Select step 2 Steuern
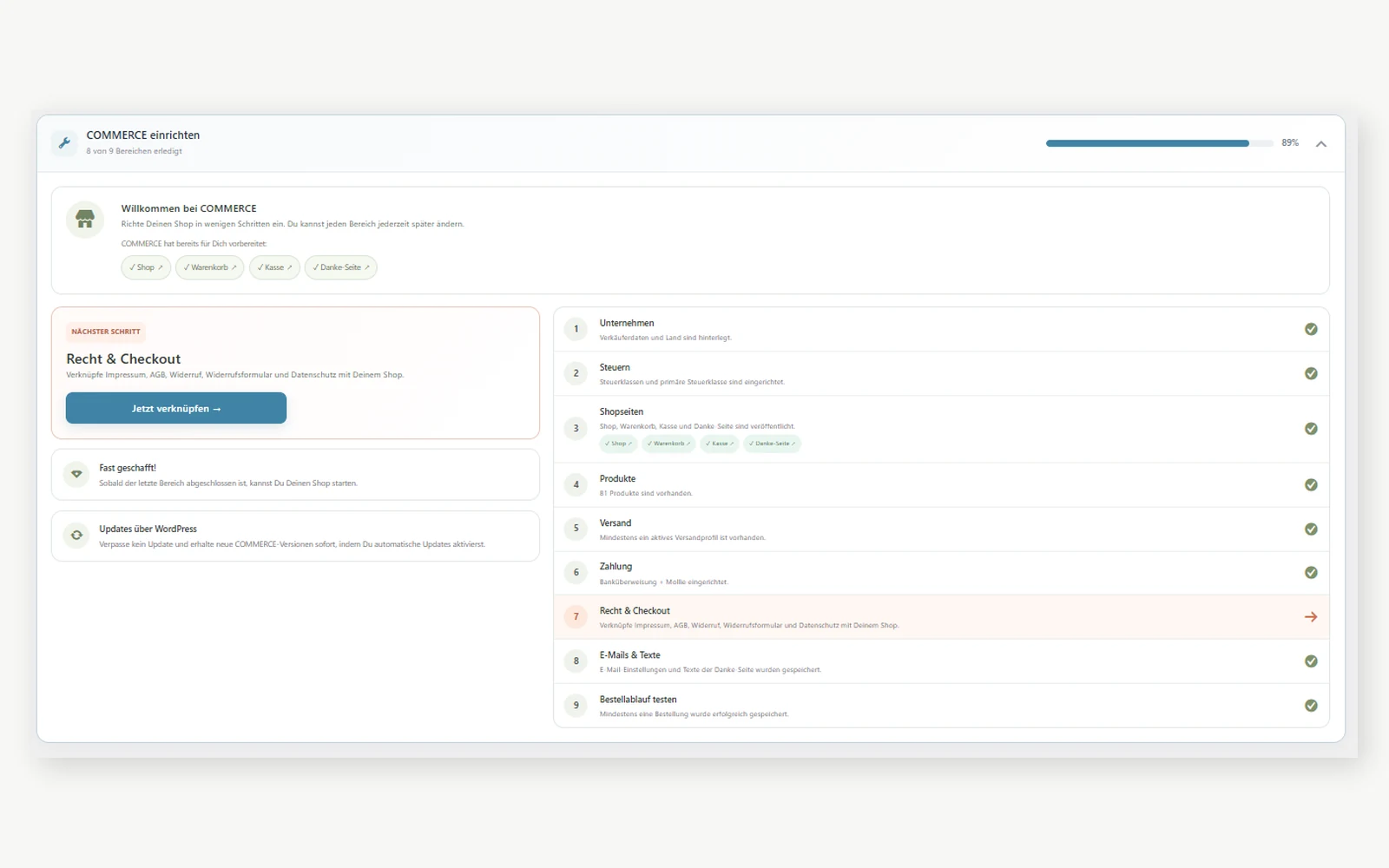This screenshot has height=868, width=1389. tap(941, 373)
